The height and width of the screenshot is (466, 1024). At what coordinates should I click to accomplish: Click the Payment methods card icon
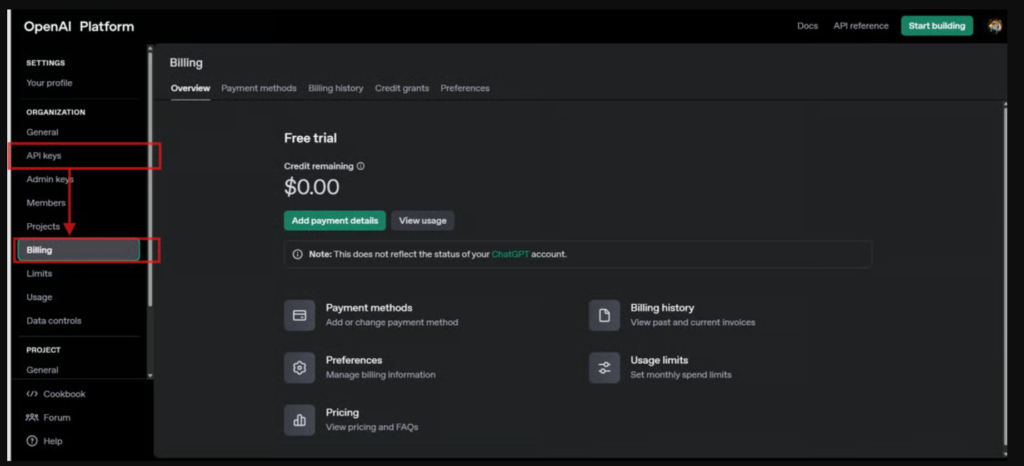pos(300,316)
